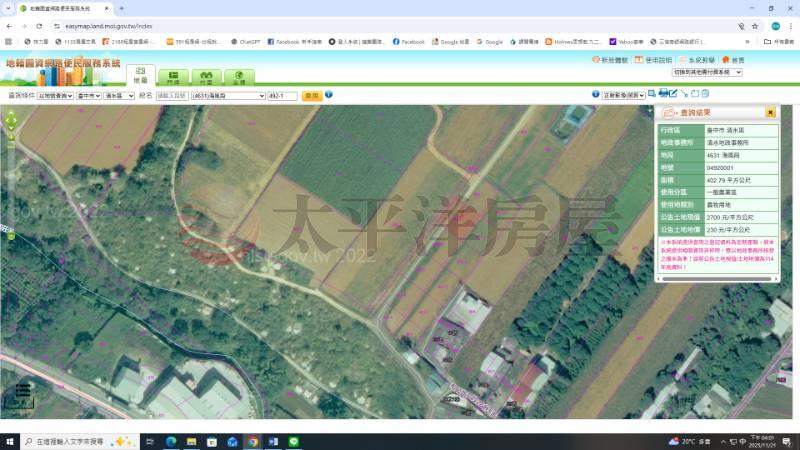Image resolution: width=800 pixels, height=450 pixels.
Task: Open the layer list icon on map
Action: coord(22,390)
